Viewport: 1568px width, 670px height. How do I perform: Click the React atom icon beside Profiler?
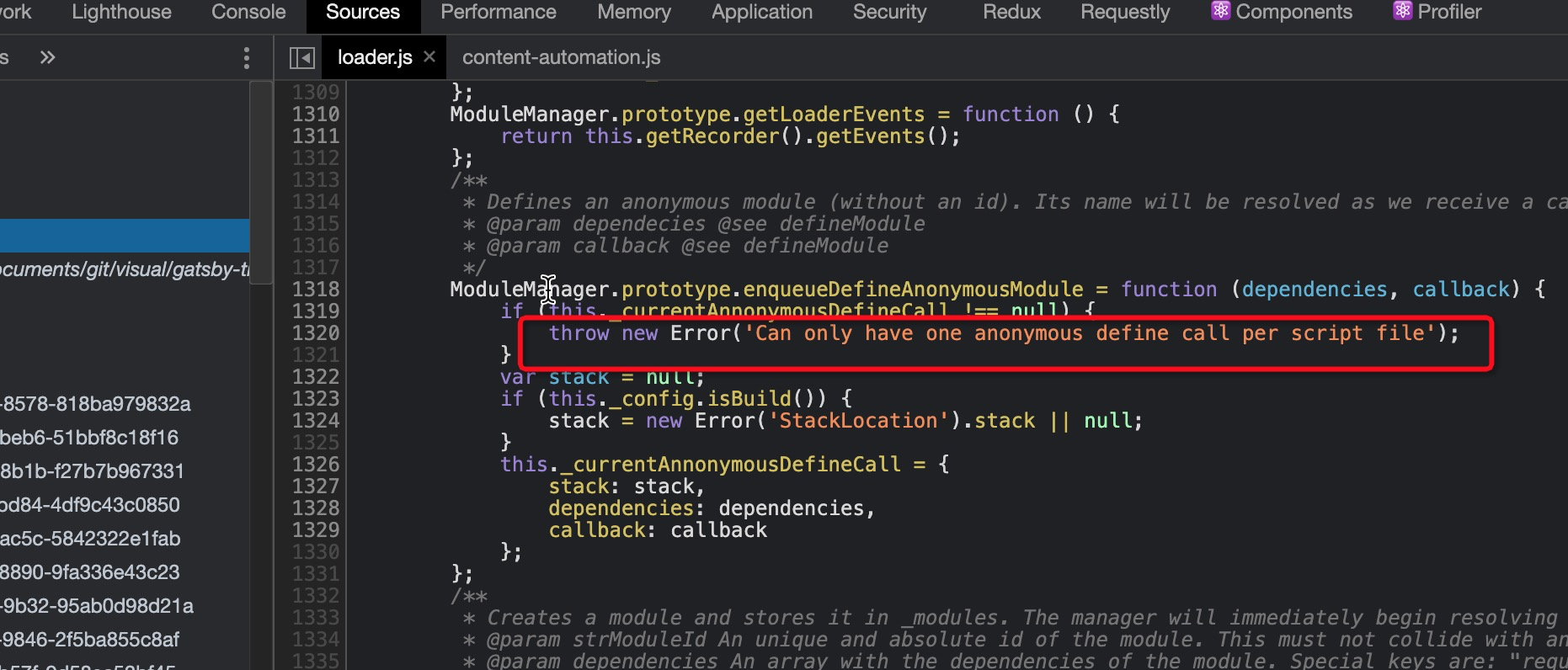click(1402, 11)
